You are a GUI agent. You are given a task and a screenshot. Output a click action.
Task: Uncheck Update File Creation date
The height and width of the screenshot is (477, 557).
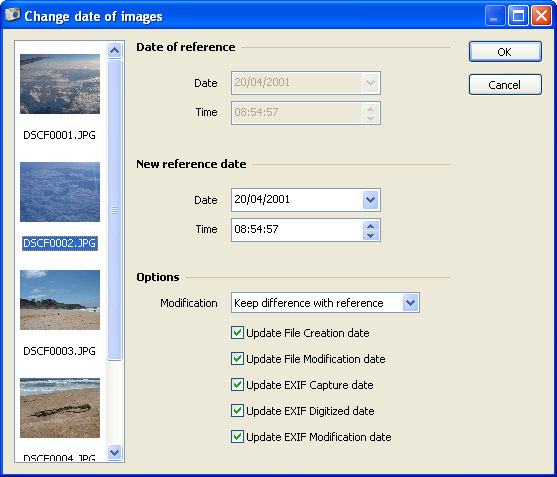(x=237, y=333)
